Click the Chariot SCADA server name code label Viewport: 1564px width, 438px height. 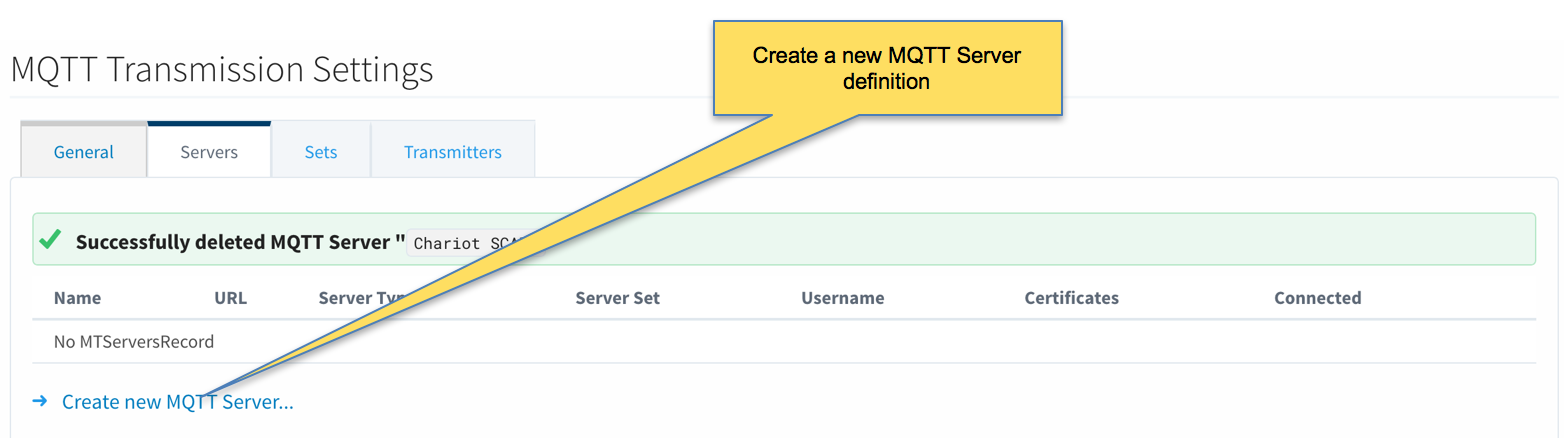tap(470, 243)
